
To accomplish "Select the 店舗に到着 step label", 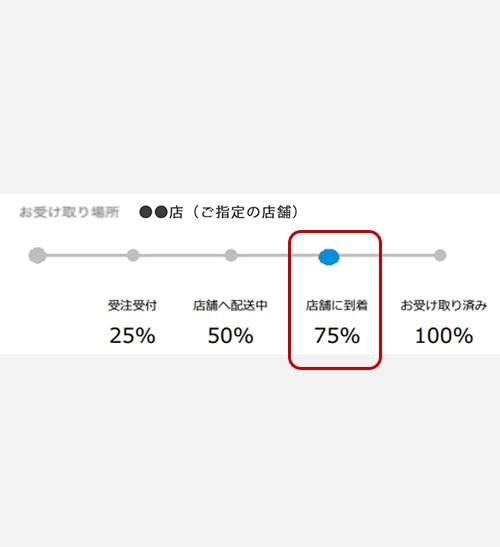I will (x=337, y=305).
